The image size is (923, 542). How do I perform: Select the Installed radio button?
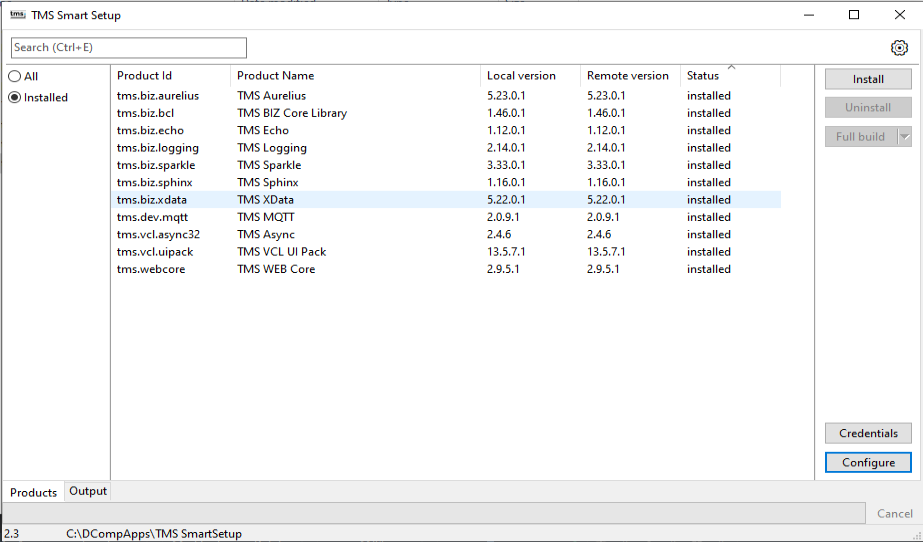(x=15, y=98)
